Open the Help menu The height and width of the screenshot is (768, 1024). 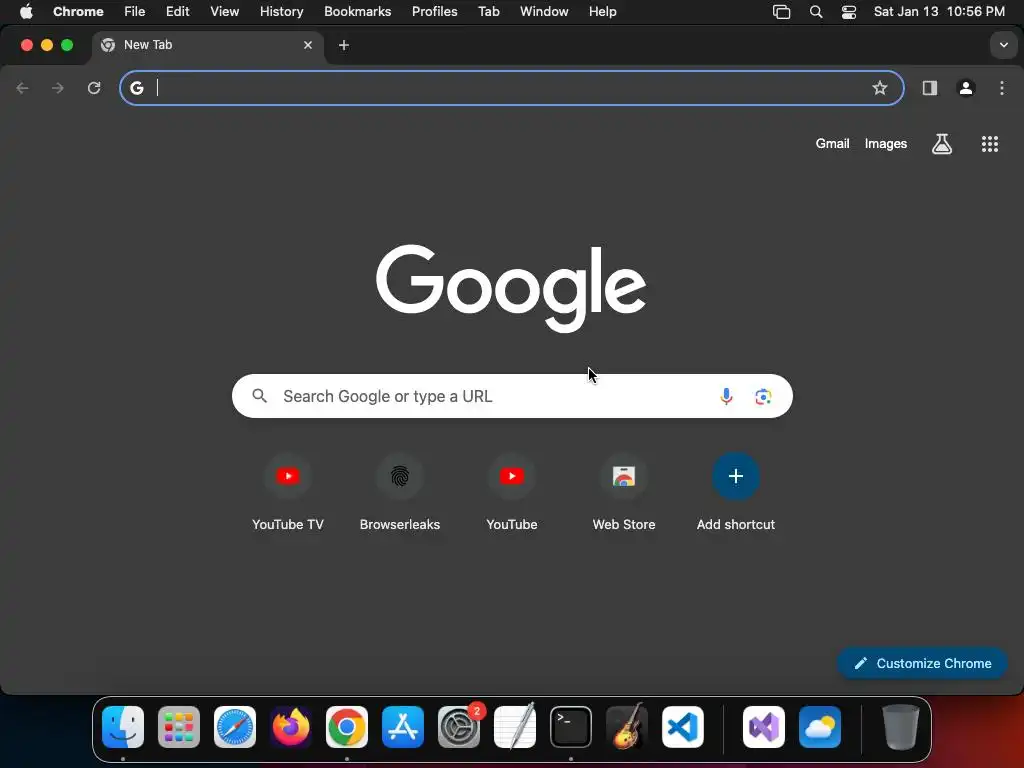tap(602, 12)
